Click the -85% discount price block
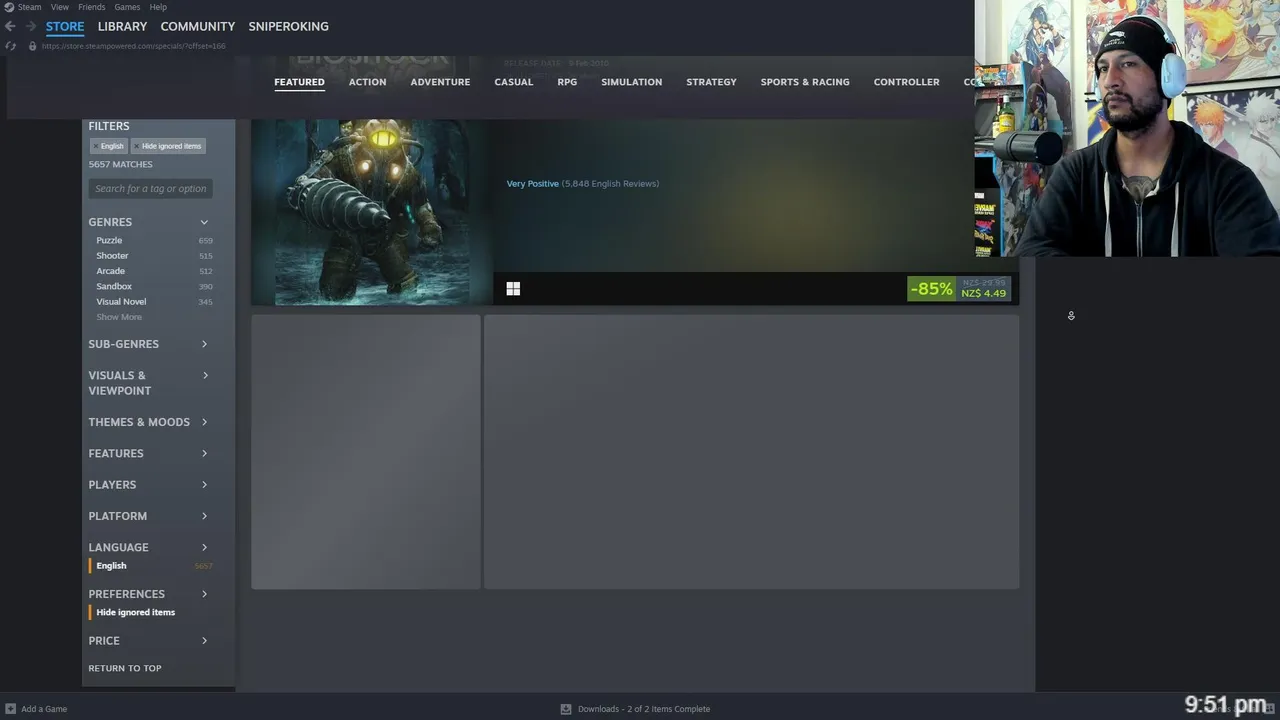Screen dimensions: 1280x720 (x=958, y=289)
